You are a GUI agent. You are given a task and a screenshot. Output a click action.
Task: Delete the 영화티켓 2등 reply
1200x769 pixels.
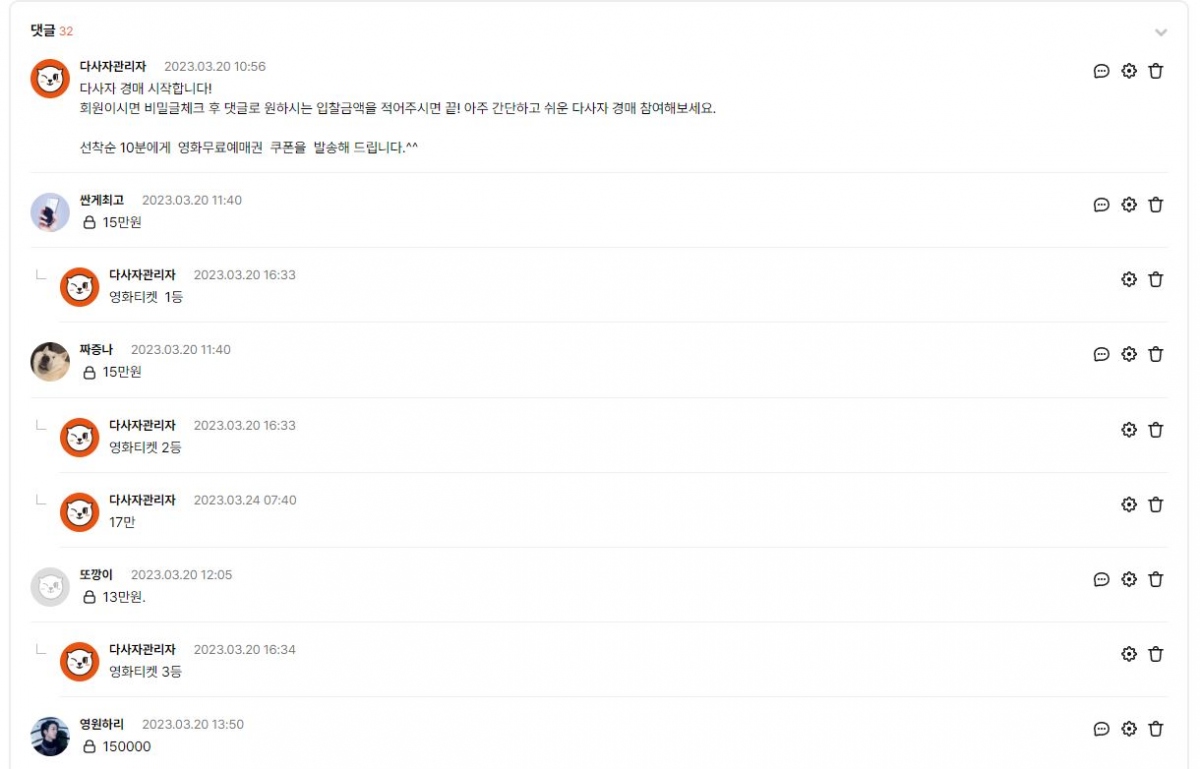[1156, 430]
